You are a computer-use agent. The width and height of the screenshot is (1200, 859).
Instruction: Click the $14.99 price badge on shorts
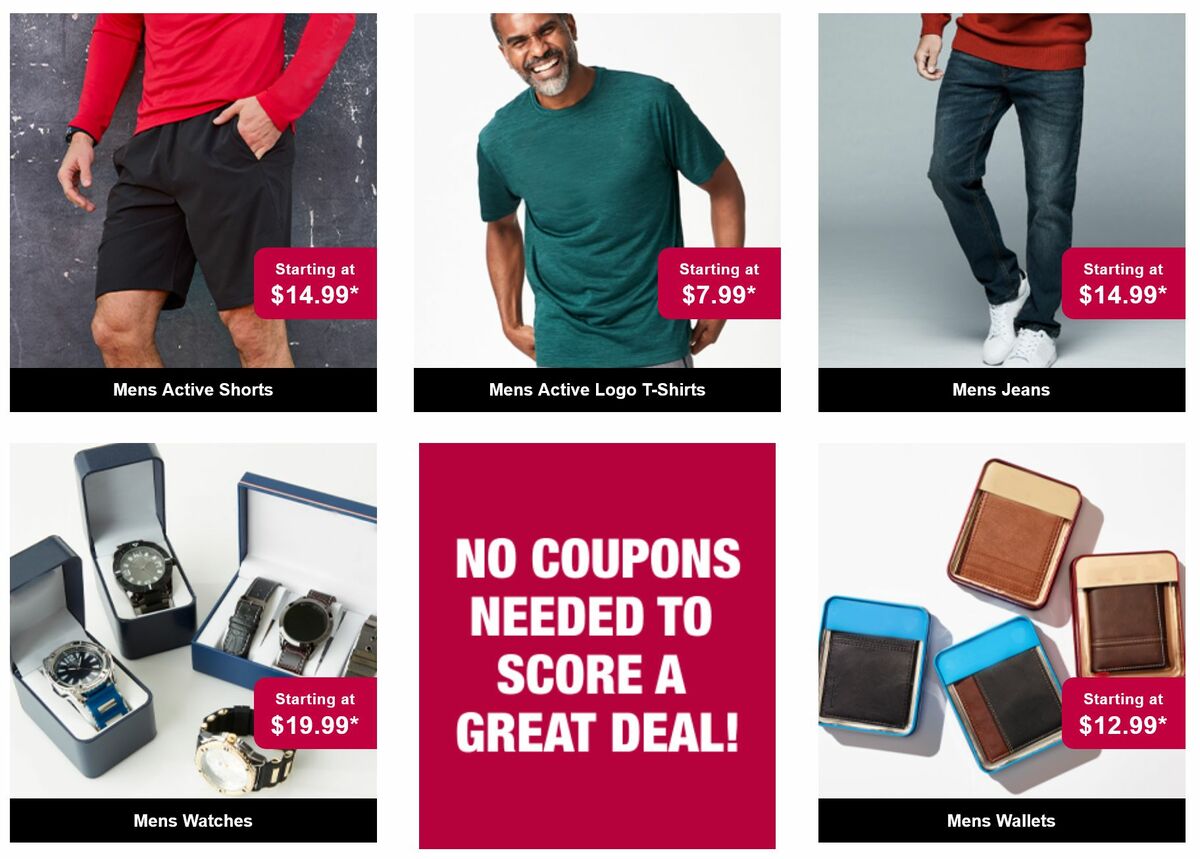(x=315, y=283)
